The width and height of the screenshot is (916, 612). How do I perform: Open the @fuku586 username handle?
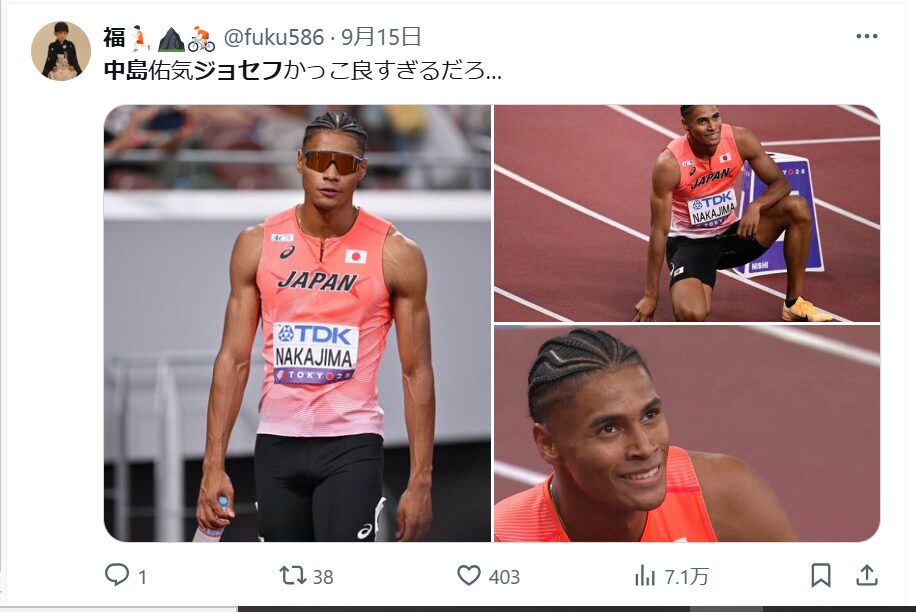pyautogui.click(x=273, y=37)
